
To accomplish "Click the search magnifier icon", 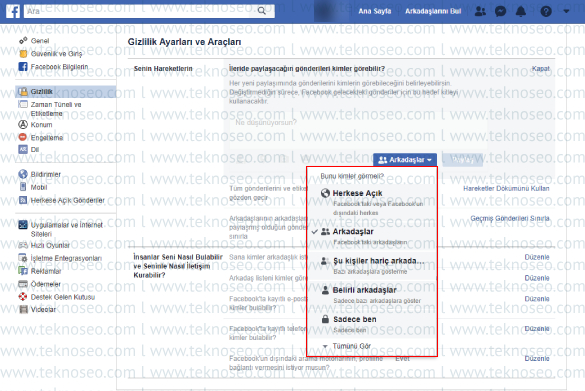I will coord(262,11).
